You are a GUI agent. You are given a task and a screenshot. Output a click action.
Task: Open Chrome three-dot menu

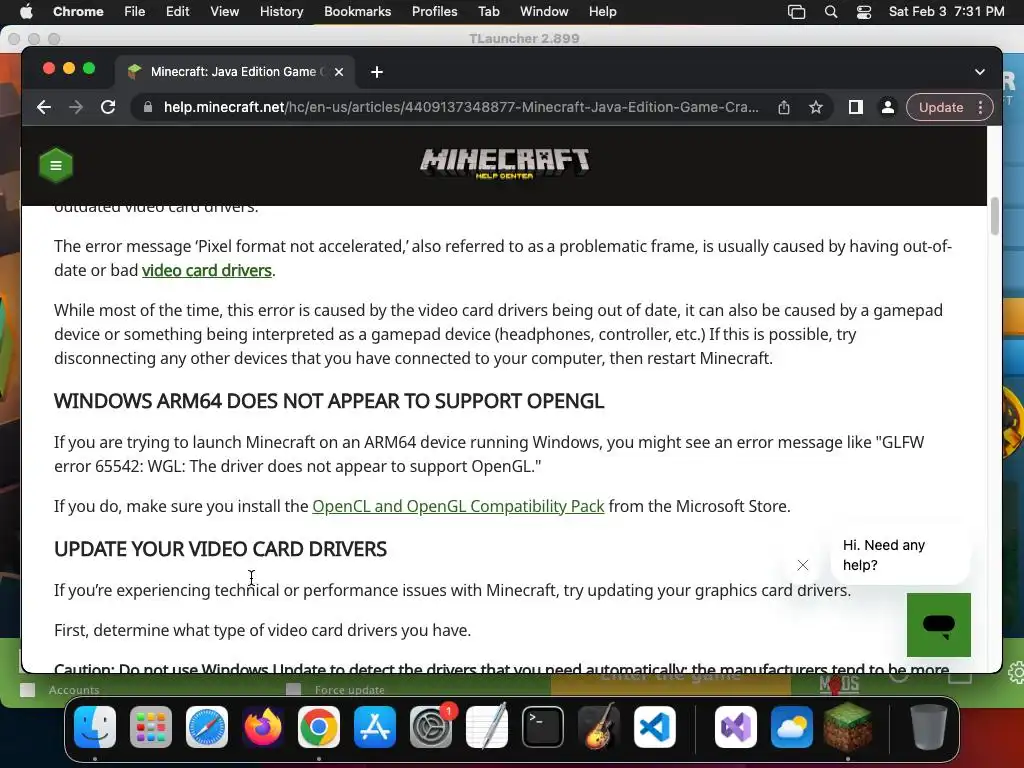click(980, 107)
